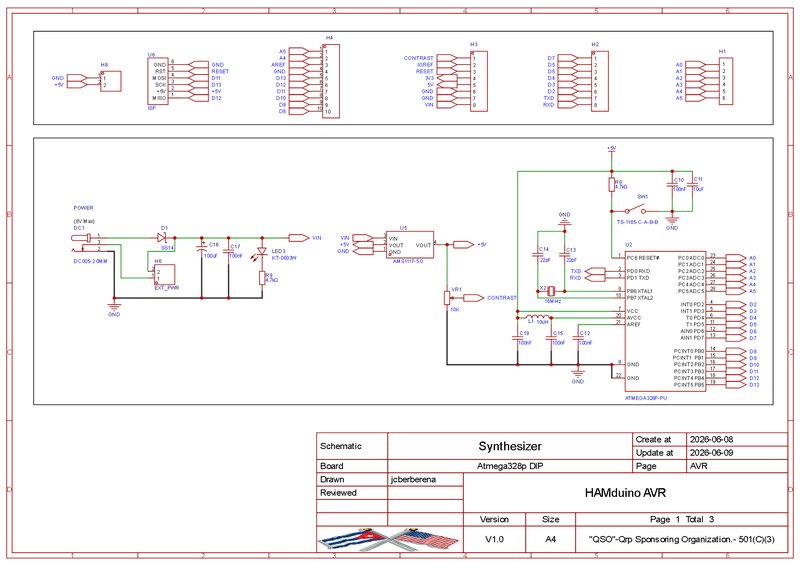Select the C15 100nF capacitor symbol
This screenshot has width=800, height=566.
(x=551, y=337)
